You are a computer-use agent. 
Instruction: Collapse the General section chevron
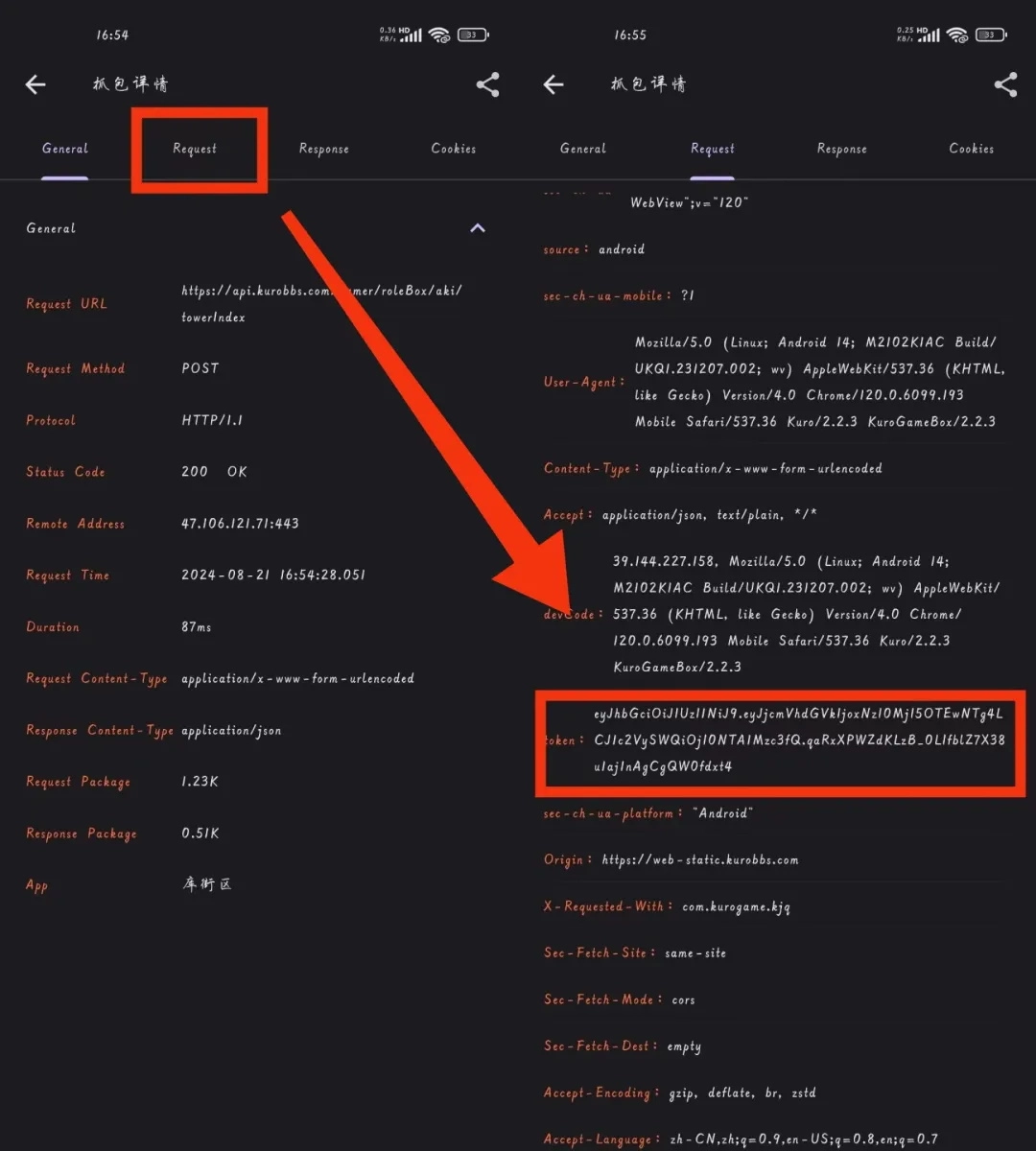(478, 228)
